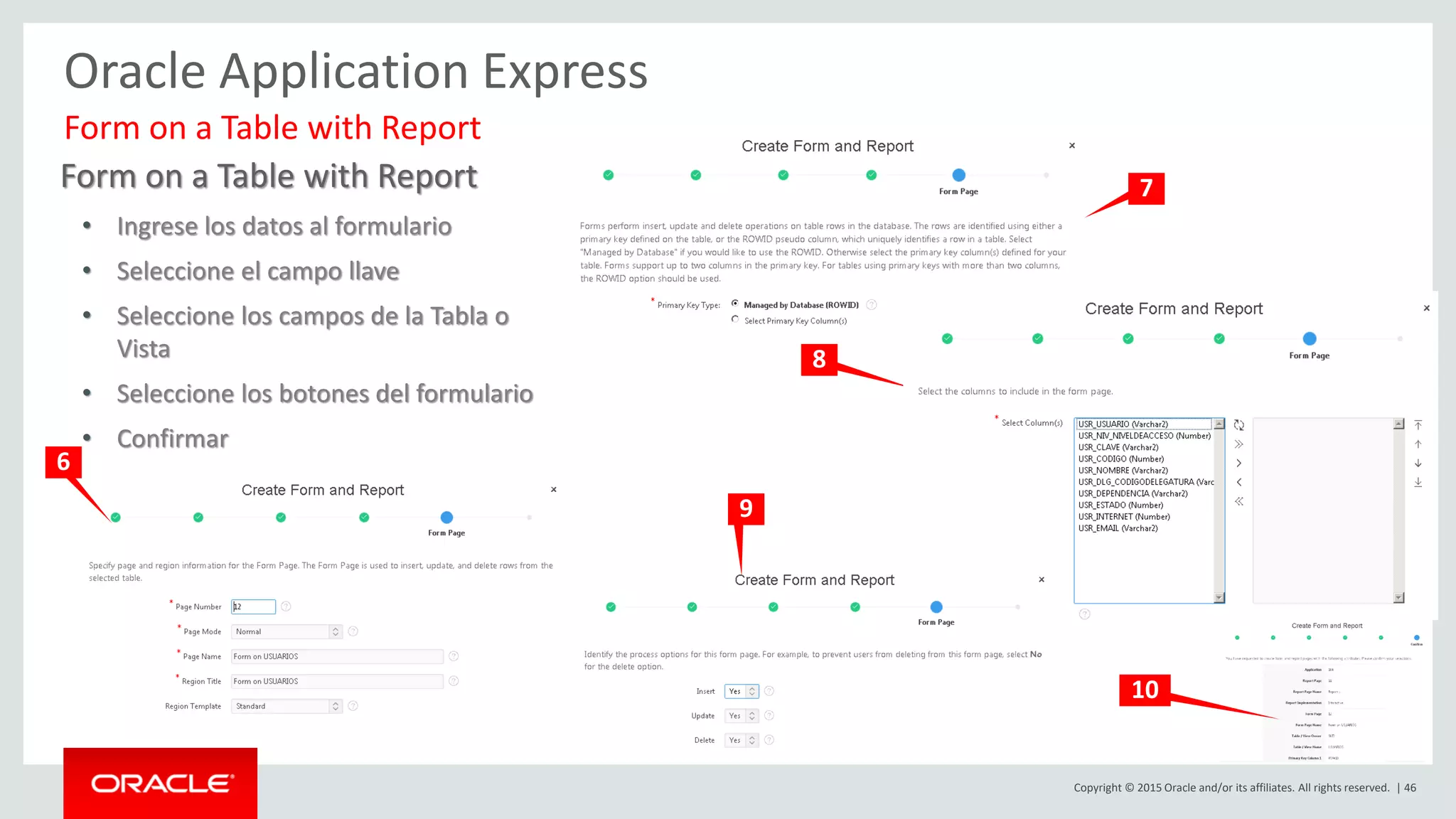Click the Move Down arrow beside selected columns
Image resolution: width=1456 pixels, height=819 pixels.
click(1418, 464)
